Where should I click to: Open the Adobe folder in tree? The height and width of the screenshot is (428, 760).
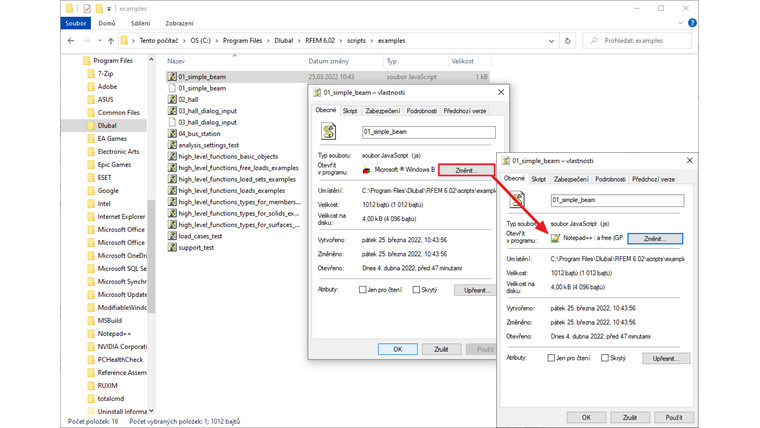pos(107,86)
